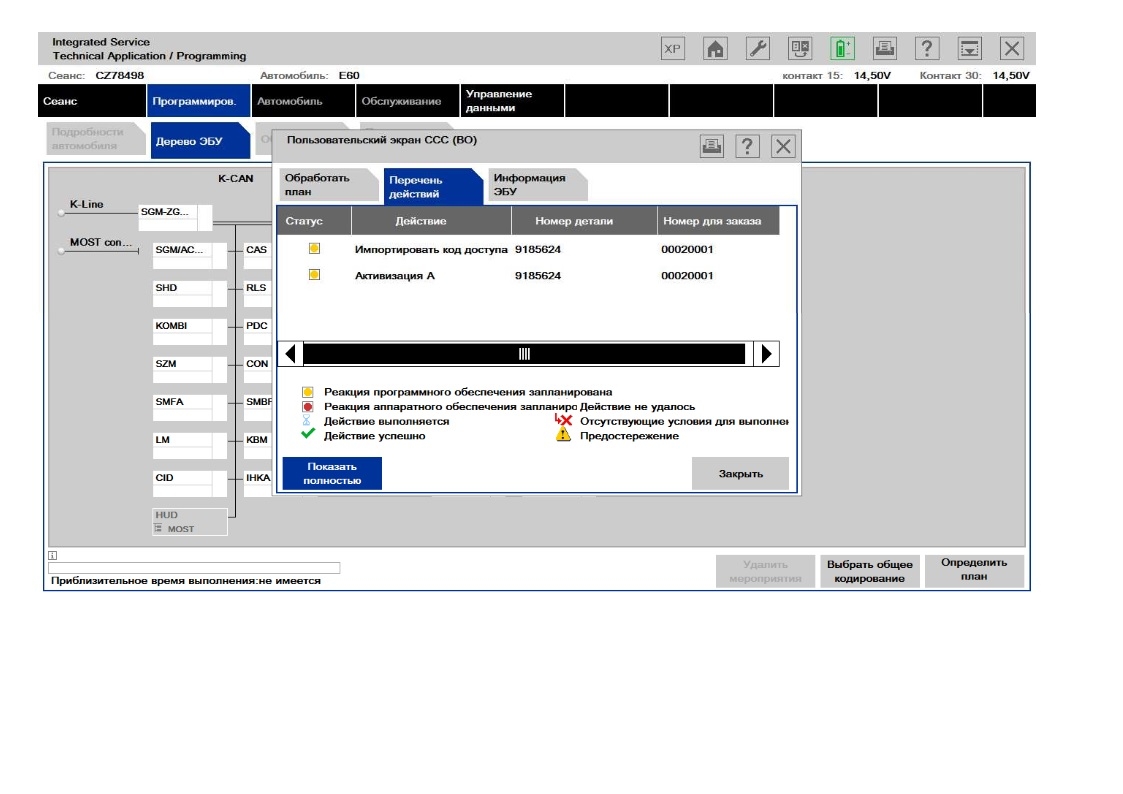Click the printer icon in CCC dialog

point(711,147)
